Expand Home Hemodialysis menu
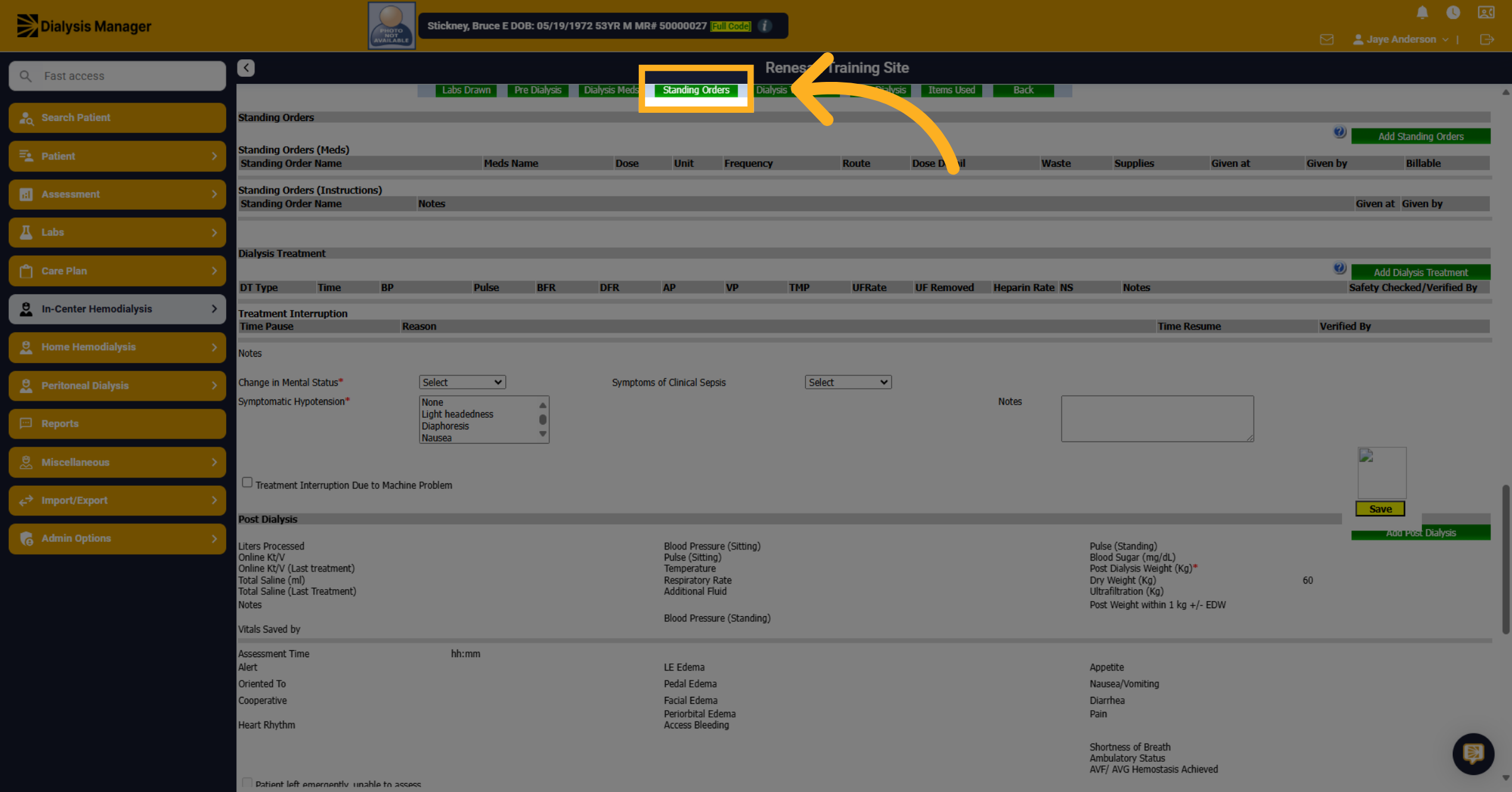 [x=117, y=347]
